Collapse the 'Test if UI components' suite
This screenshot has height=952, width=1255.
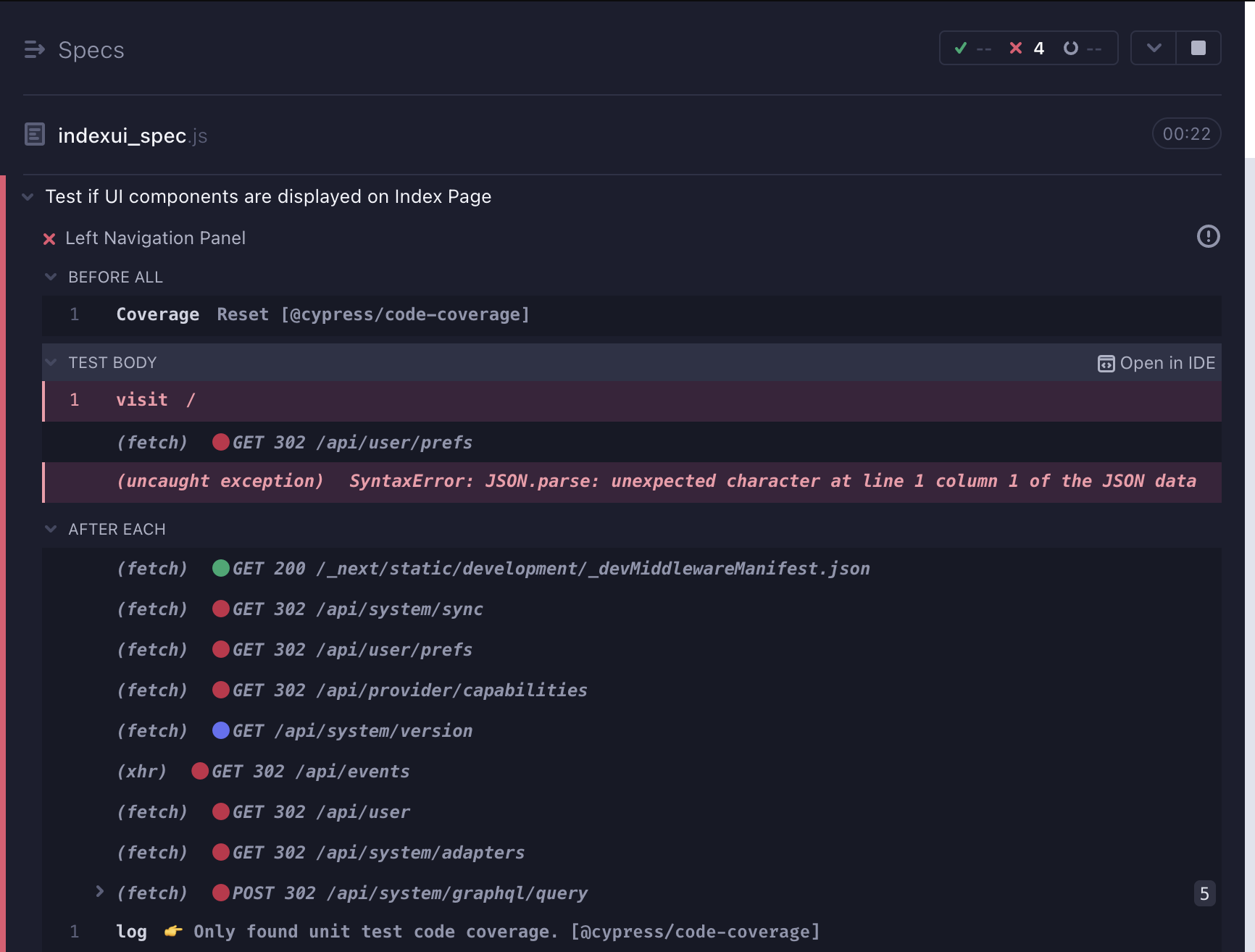click(x=28, y=197)
